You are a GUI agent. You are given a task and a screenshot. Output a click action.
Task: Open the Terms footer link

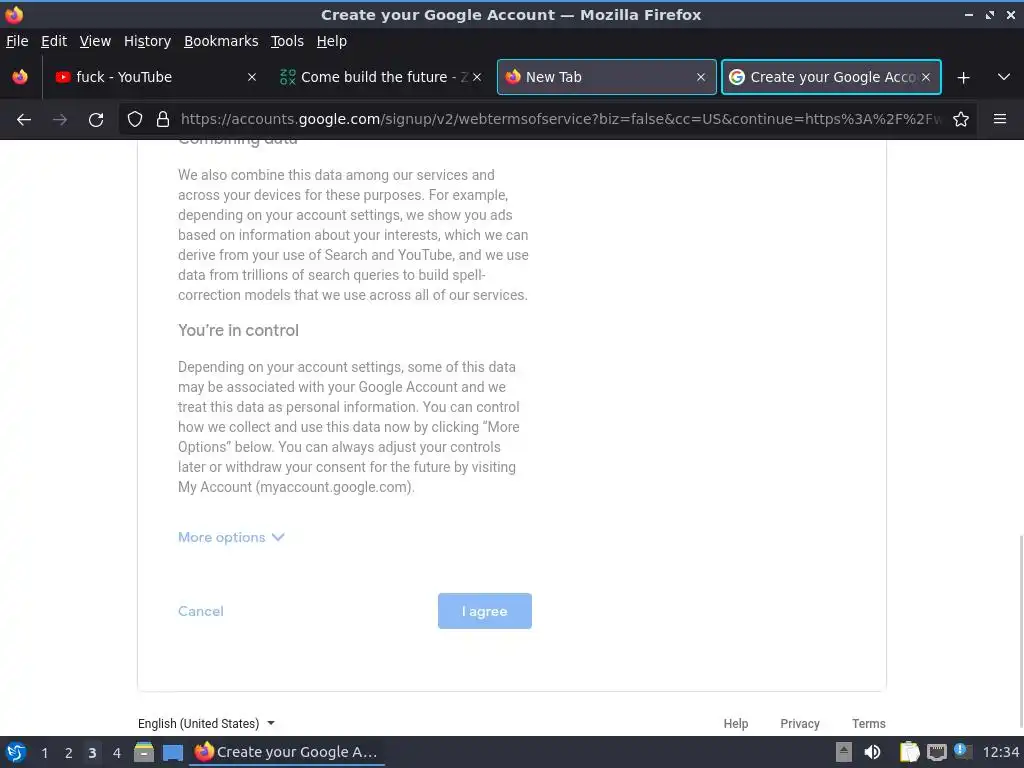[869, 724]
